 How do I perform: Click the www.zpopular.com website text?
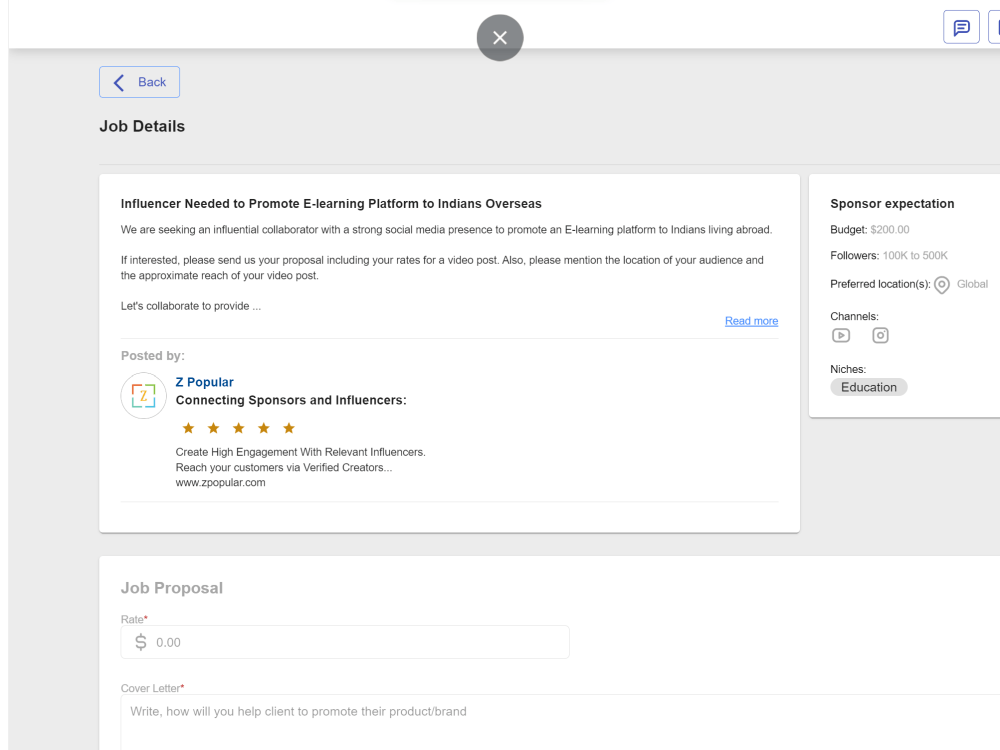(x=221, y=483)
